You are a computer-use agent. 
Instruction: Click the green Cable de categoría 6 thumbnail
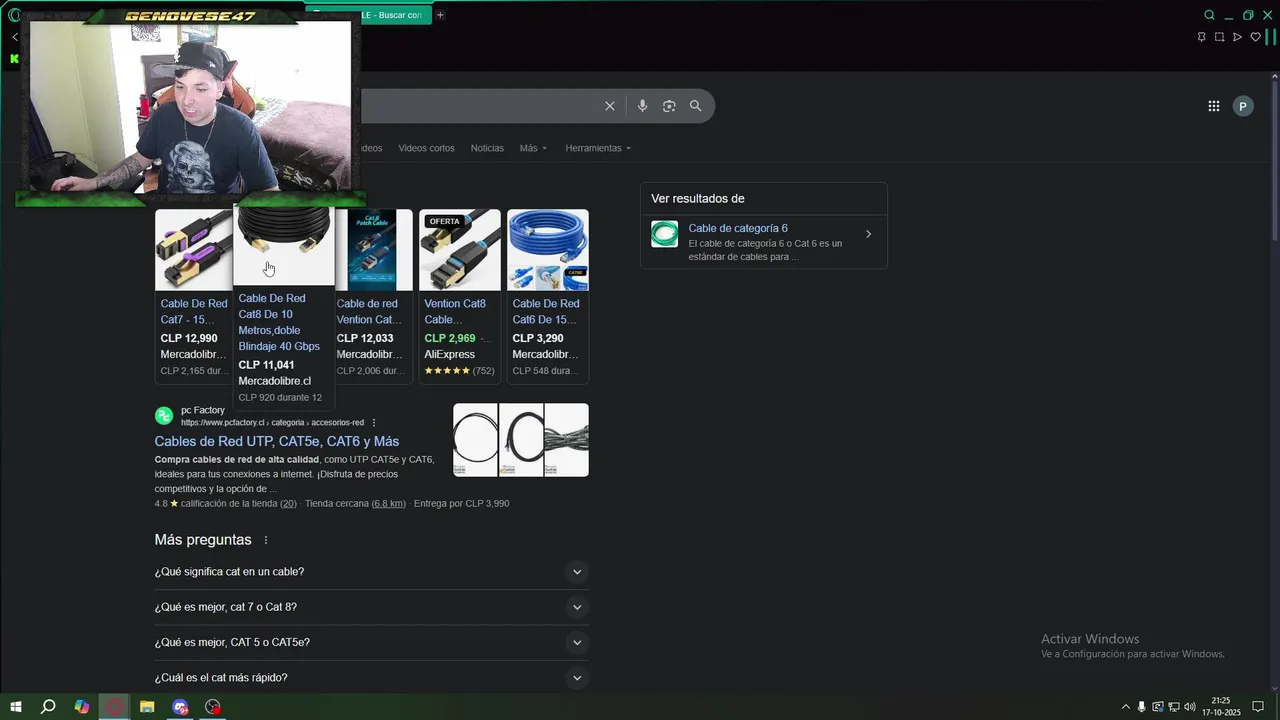pyautogui.click(x=664, y=234)
